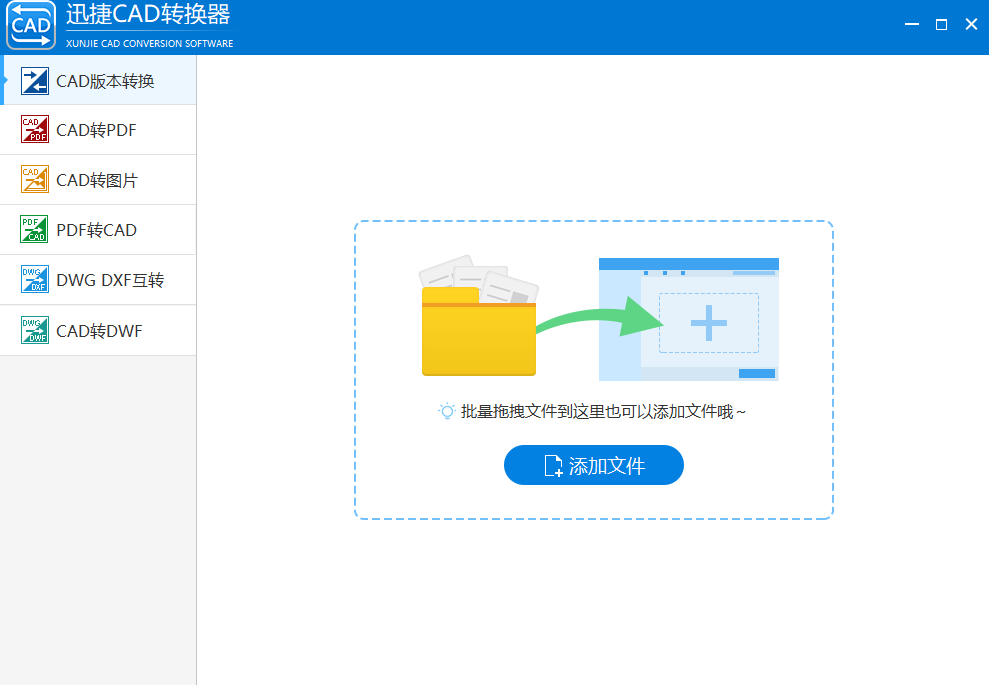Click the teal CAD转DWF icon
Viewport: 989px width, 685px height.
coord(35,330)
